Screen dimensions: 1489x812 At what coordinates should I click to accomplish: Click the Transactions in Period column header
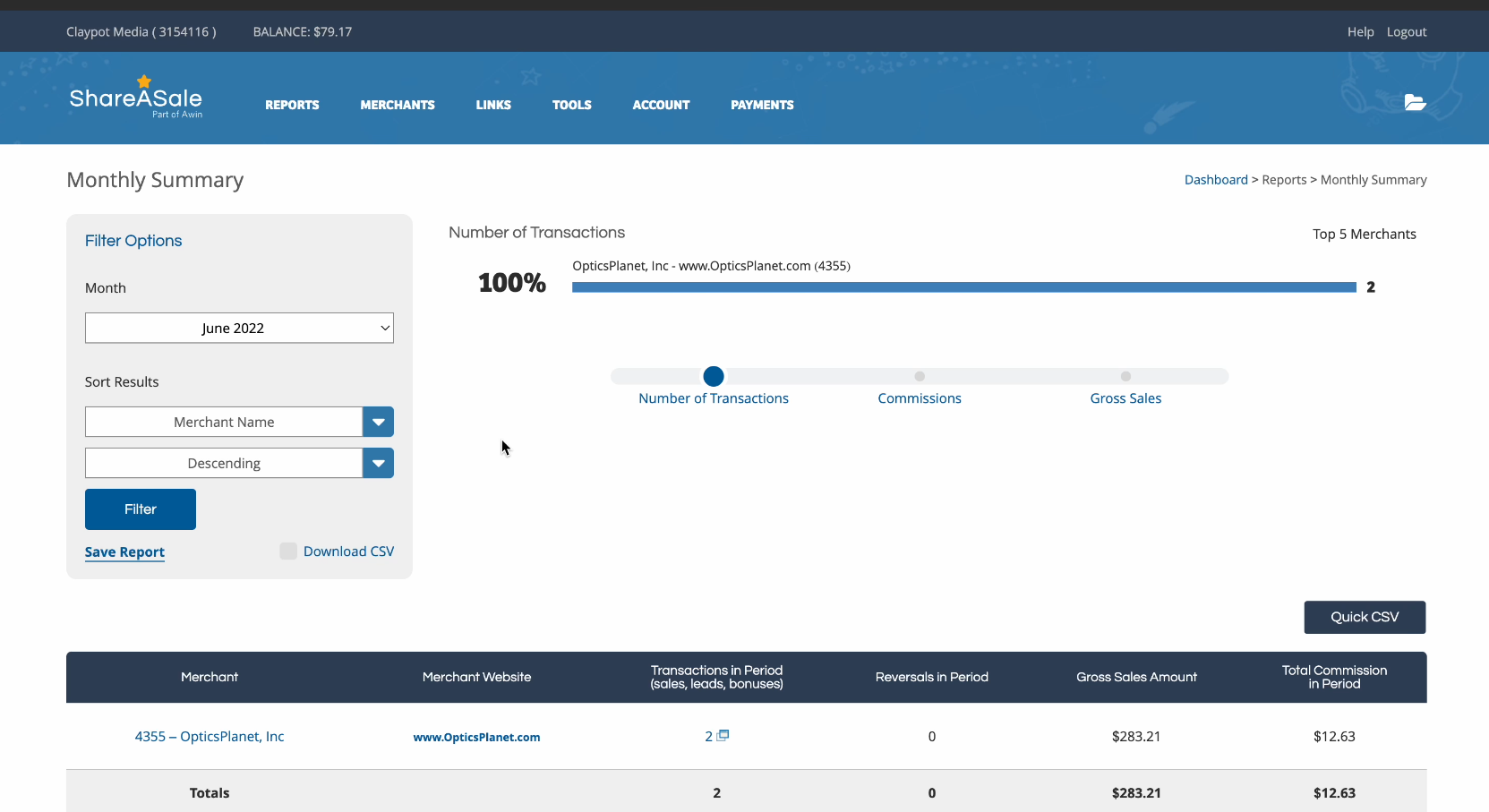coord(716,677)
